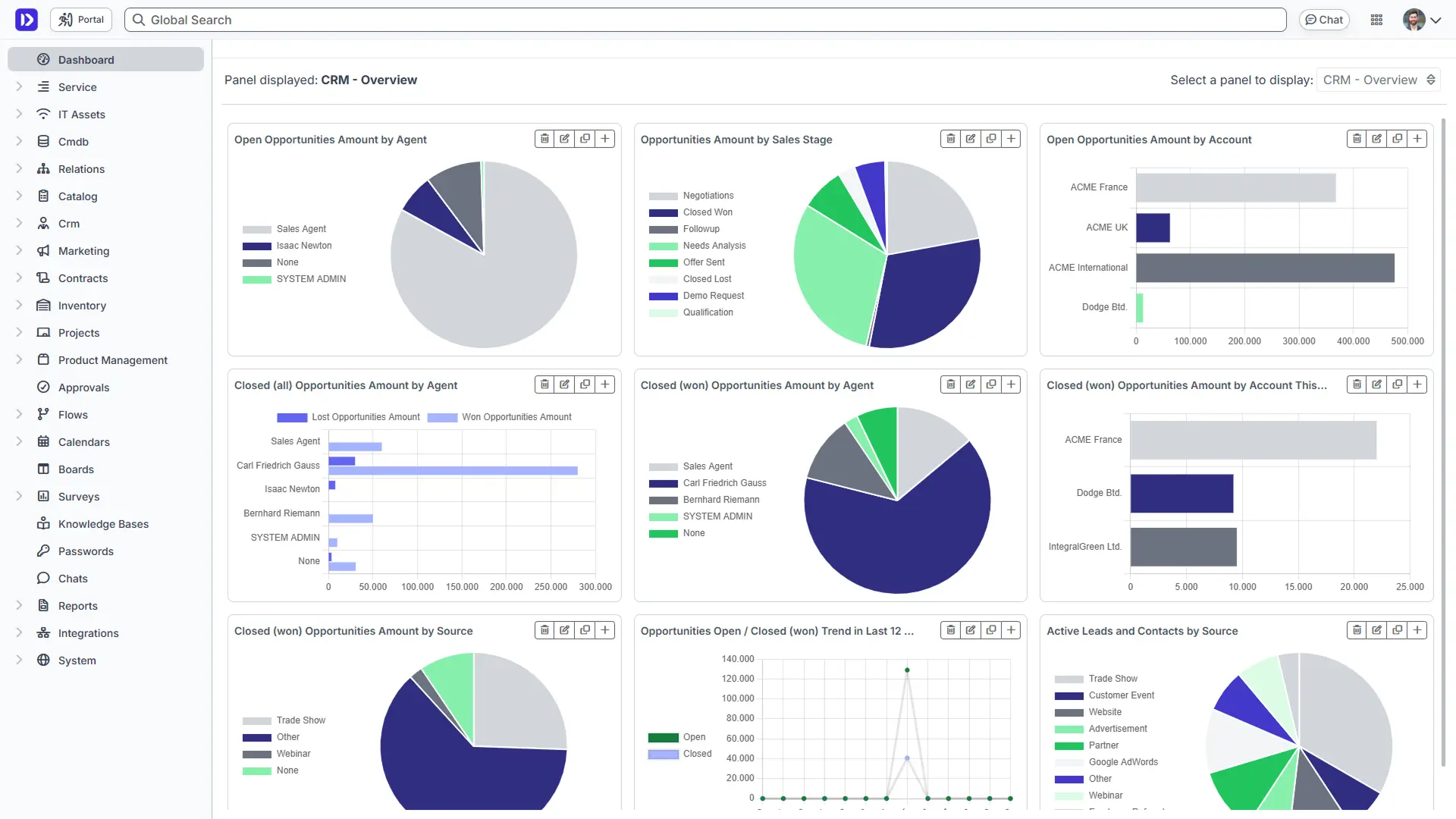Select Marketing from the sidebar
This screenshot has width=1456, height=819.
click(x=83, y=250)
